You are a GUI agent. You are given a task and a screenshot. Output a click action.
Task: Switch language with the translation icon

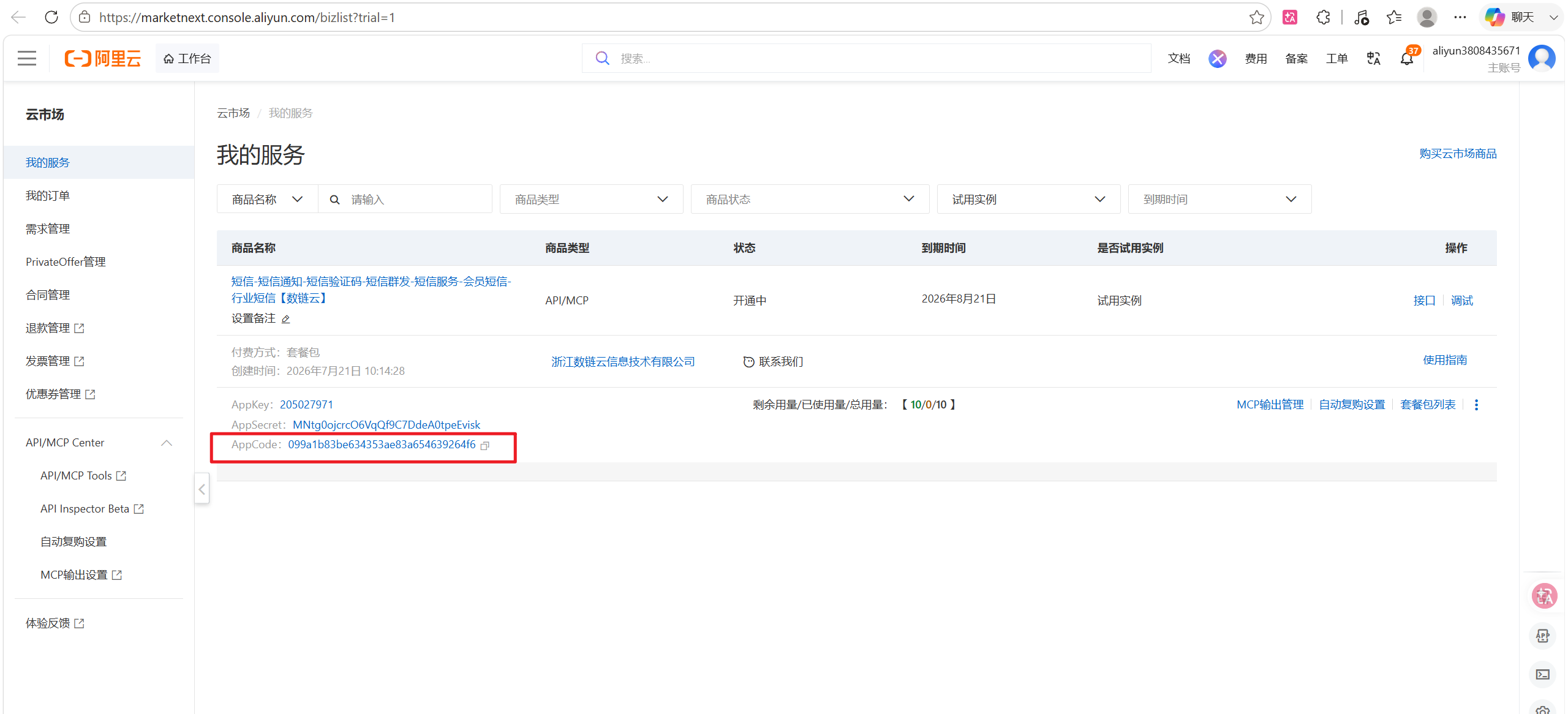coord(1374,58)
